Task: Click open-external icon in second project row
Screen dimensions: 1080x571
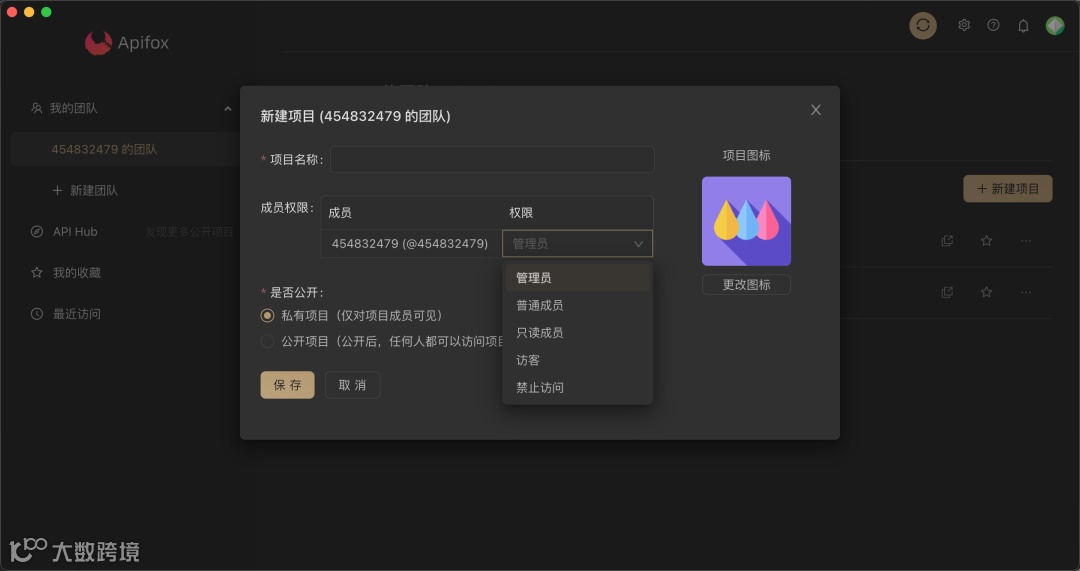Action: [947, 293]
